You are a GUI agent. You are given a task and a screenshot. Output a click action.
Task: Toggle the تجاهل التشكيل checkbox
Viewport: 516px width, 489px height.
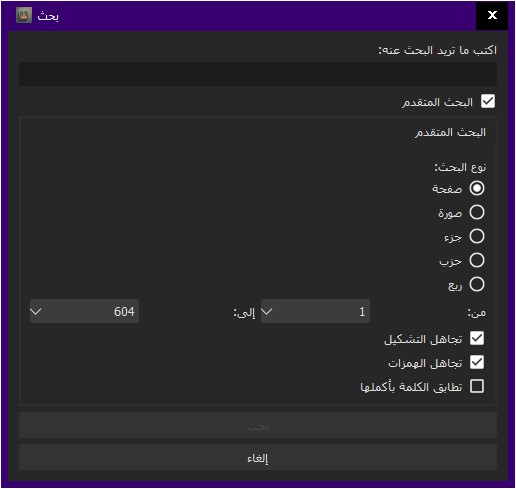point(477,338)
